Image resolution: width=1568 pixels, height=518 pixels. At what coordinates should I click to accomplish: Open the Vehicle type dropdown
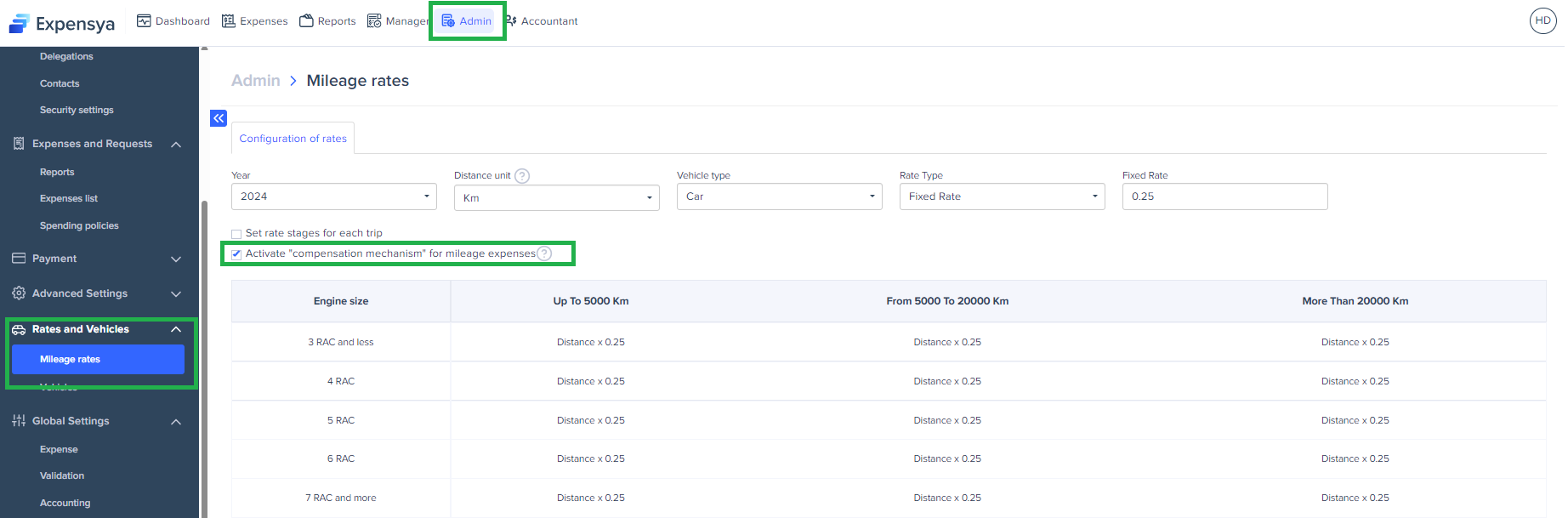pyautogui.click(x=779, y=196)
